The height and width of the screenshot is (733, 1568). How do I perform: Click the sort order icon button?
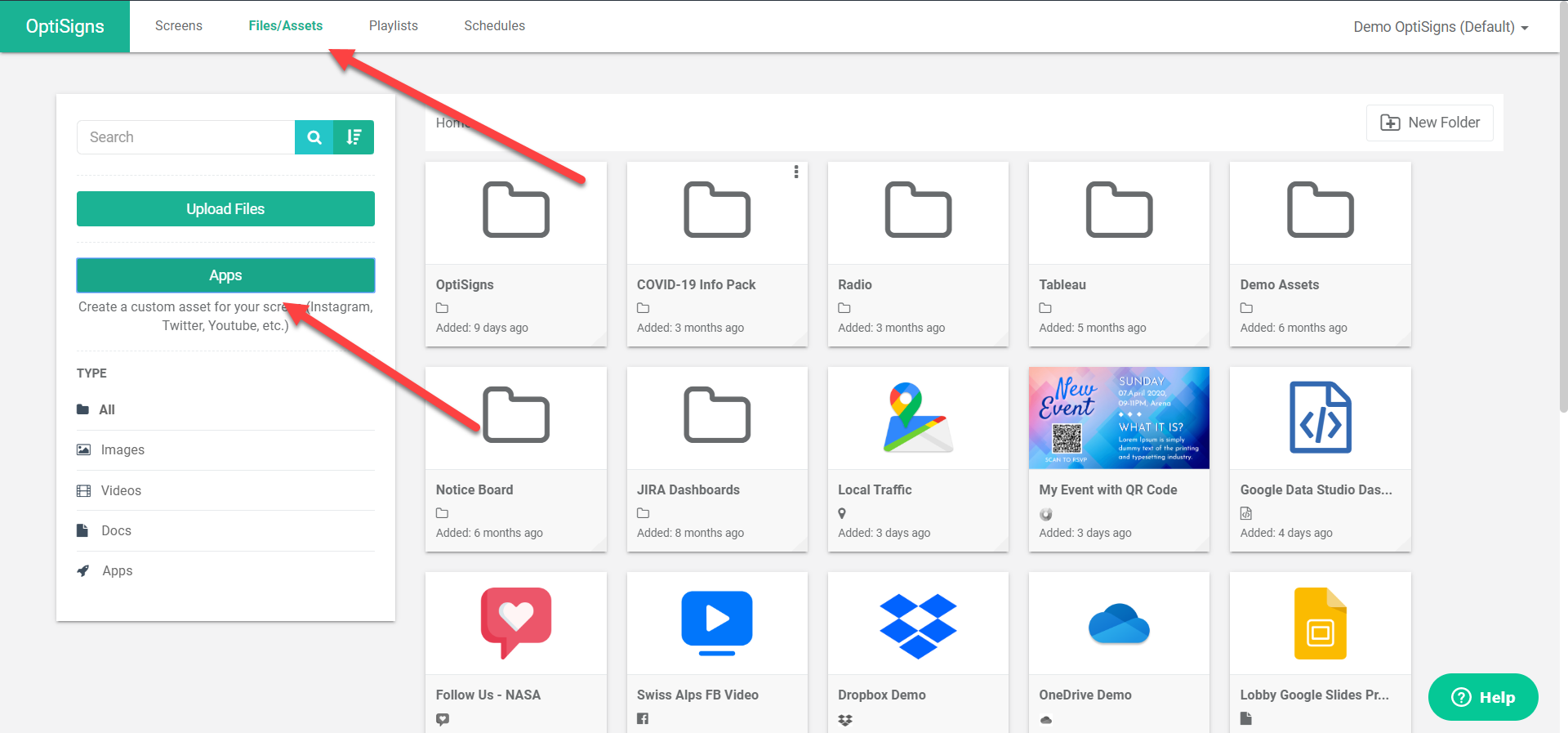354,137
